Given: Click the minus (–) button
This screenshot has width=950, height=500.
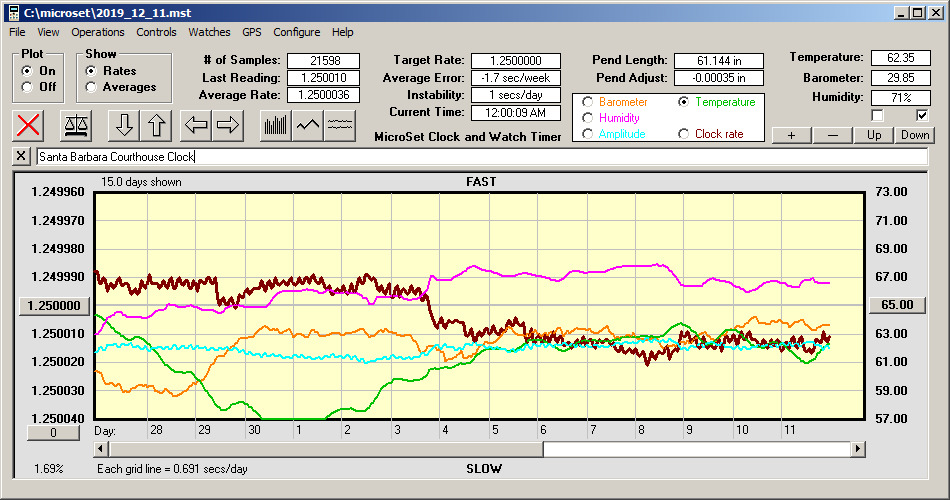Looking at the screenshot, I should coord(832,135).
